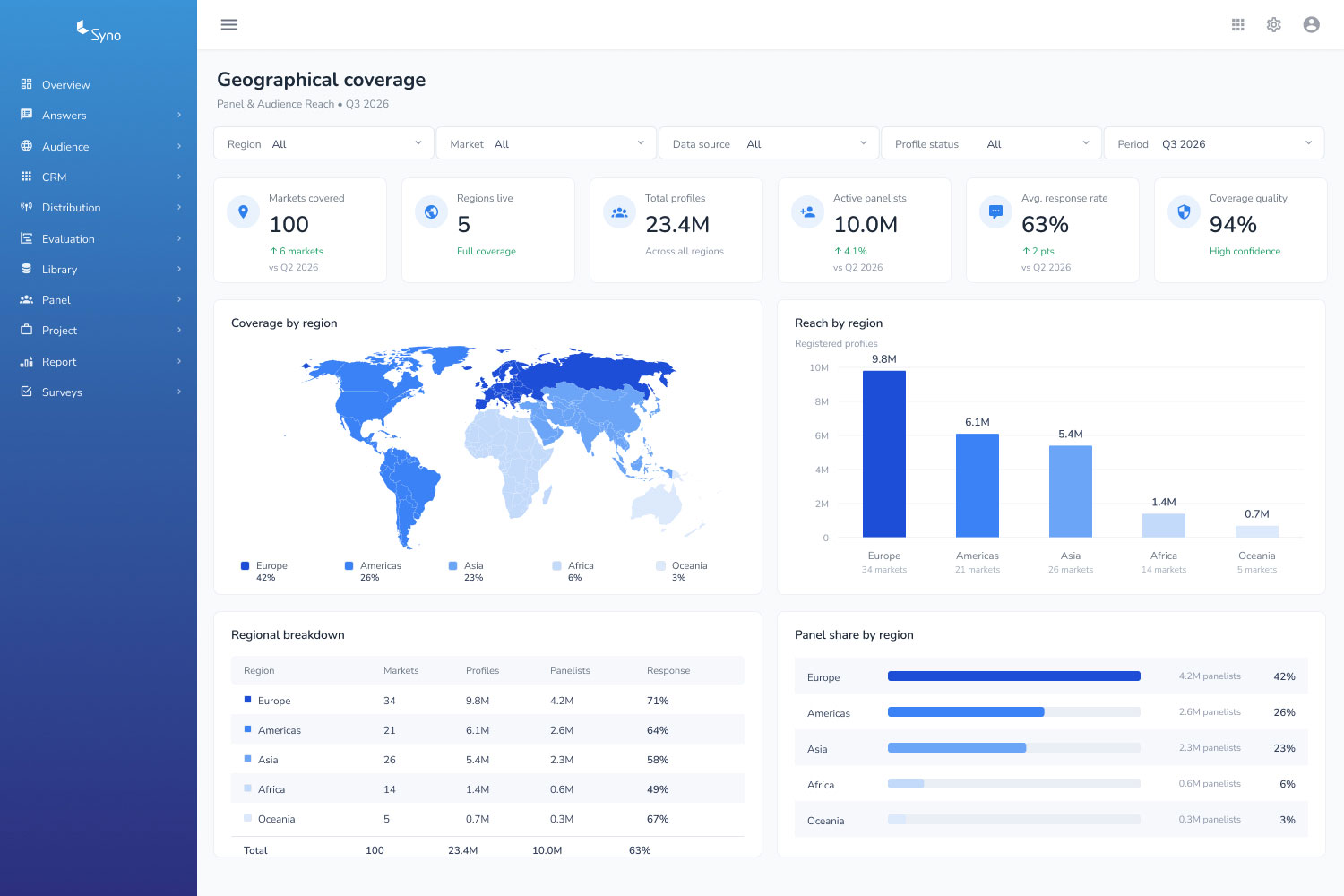Click the 'Full coverage' text under Regions live
Image resolution: width=1344 pixels, height=896 pixels.
pyautogui.click(x=487, y=251)
